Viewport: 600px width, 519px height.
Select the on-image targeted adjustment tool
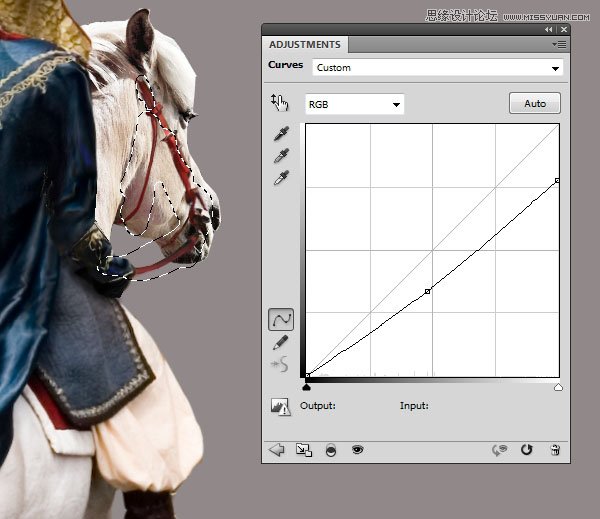pos(279,103)
